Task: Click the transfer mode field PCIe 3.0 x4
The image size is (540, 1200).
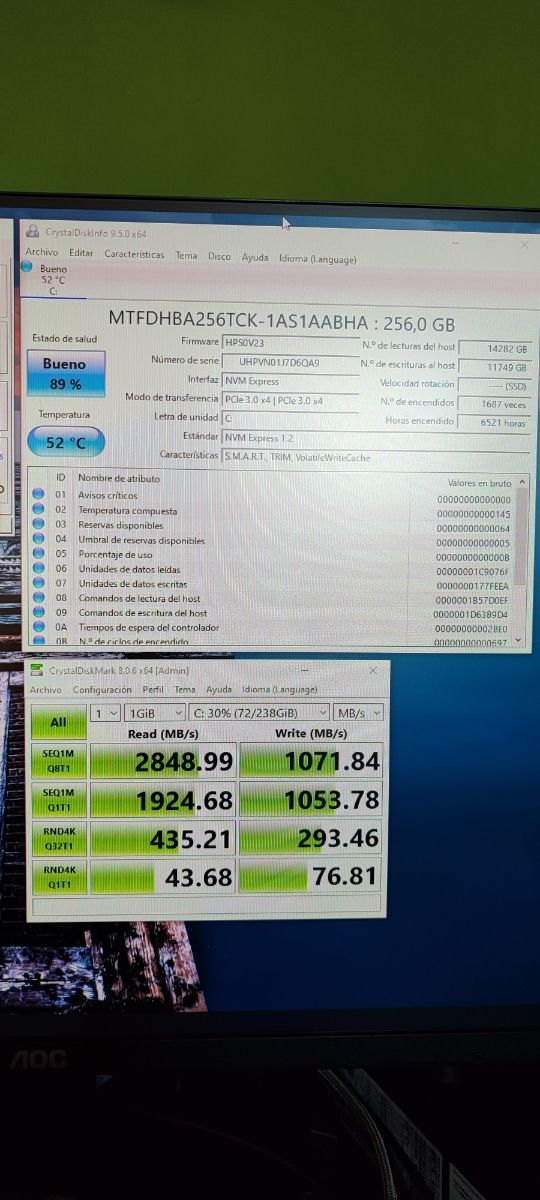Action: (x=290, y=399)
